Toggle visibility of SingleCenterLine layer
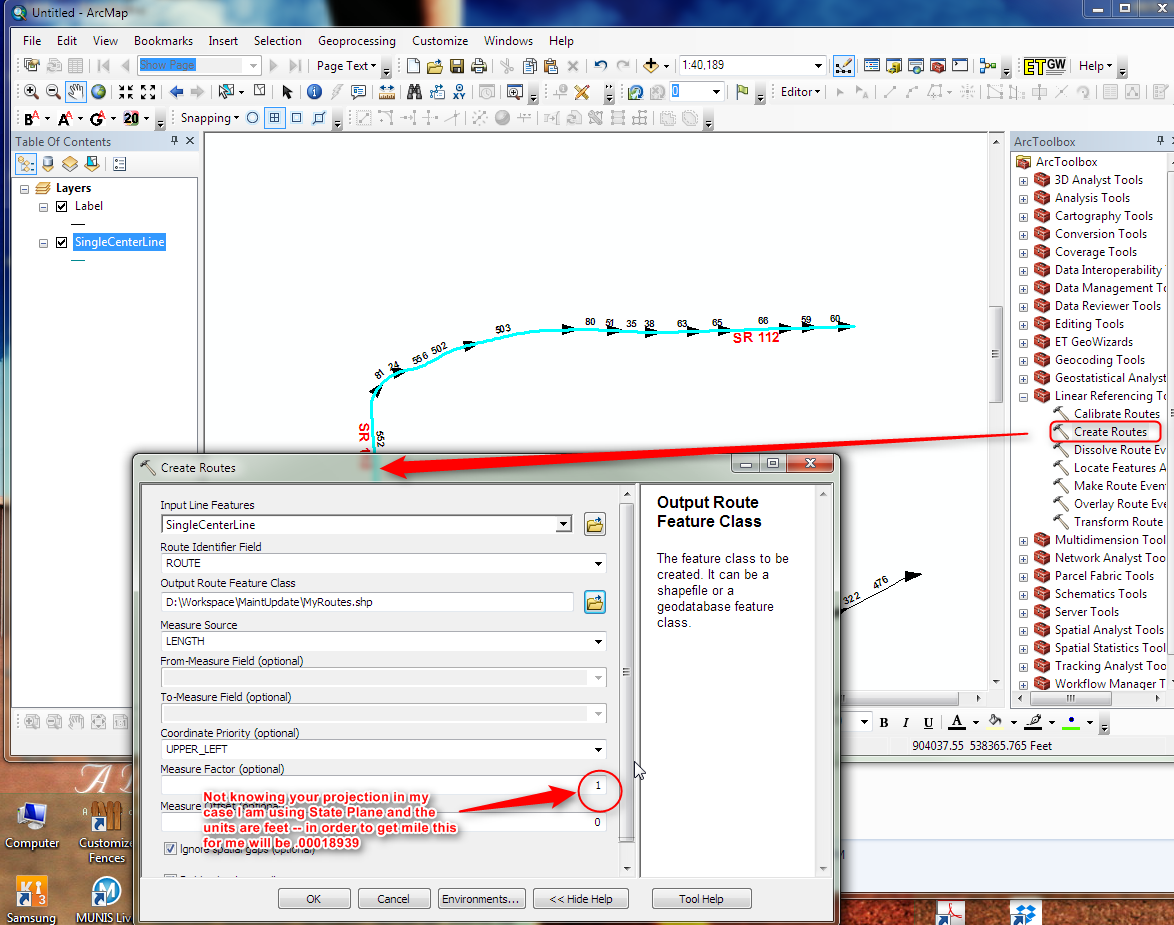1174x925 pixels. 61,241
